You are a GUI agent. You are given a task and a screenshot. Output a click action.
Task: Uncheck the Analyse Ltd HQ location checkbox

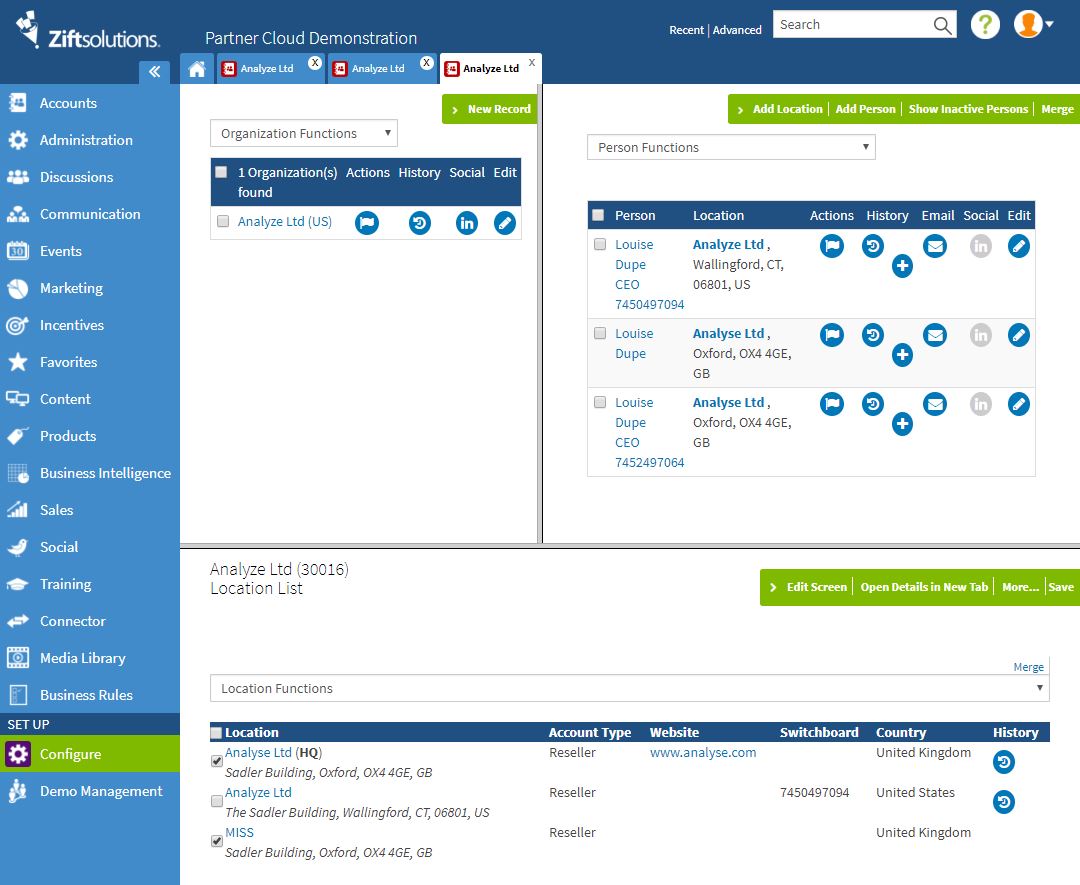click(x=216, y=760)
